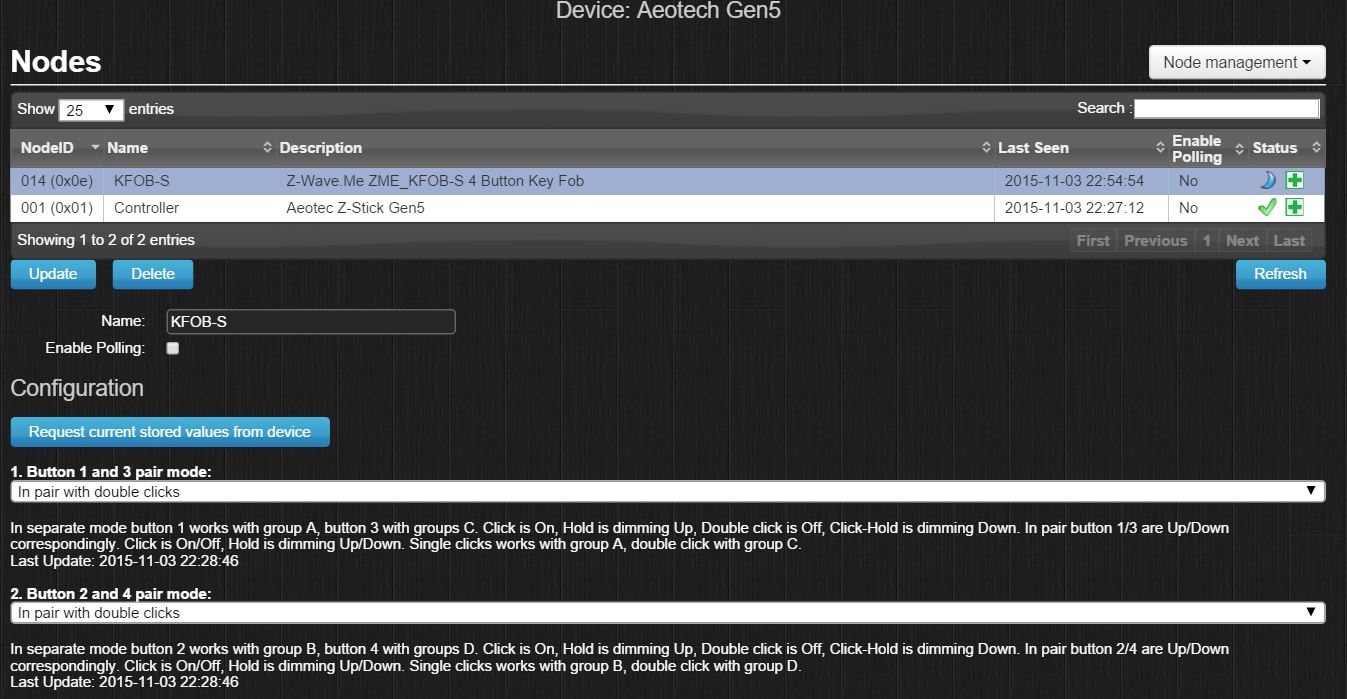Select the 014 (0x0e) node ID cell
Image resolution: width=1347 pixels, height=699 pixels.
pyautogui.click(x=57, y=181)
